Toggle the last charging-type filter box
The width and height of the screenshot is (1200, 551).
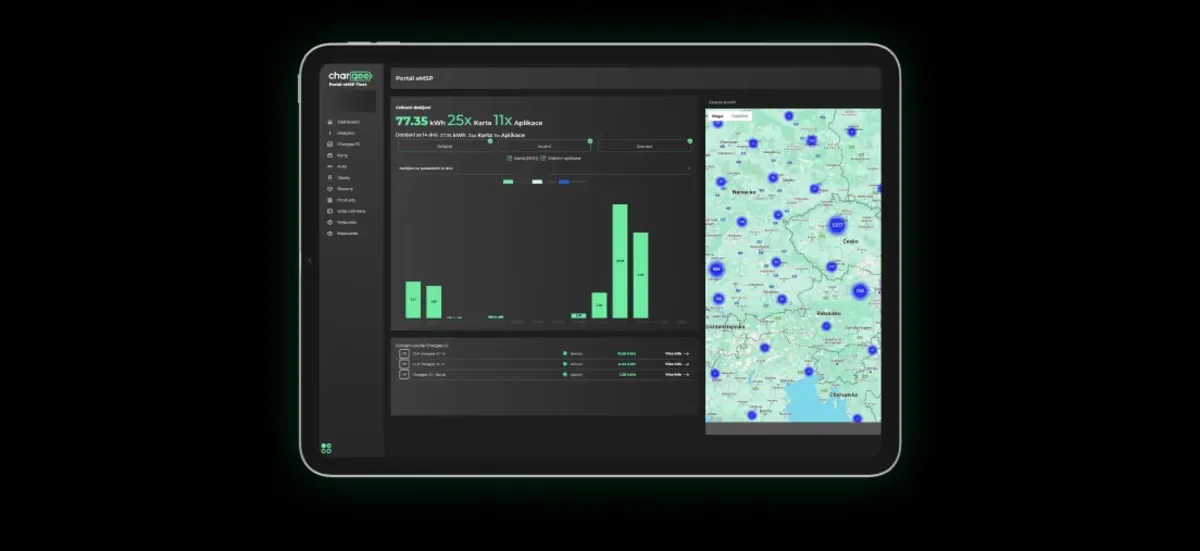646,146
